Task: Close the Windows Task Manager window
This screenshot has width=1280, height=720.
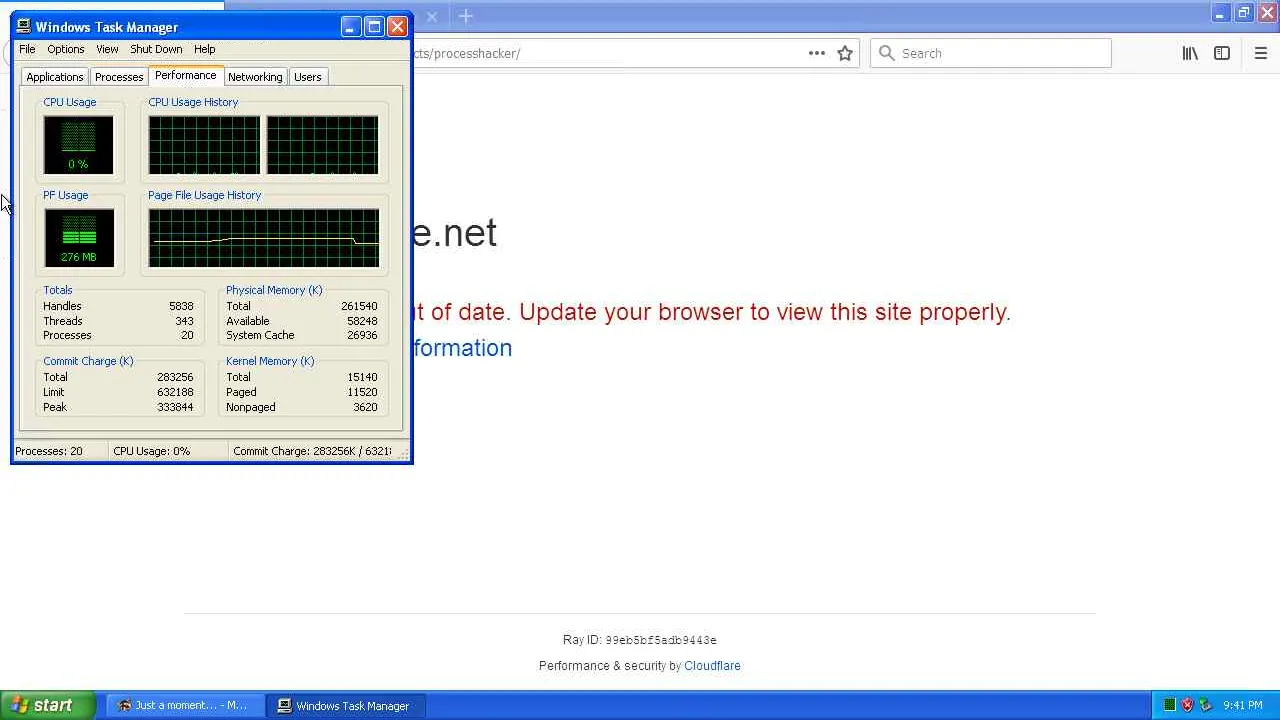Action: click(398, 27)
